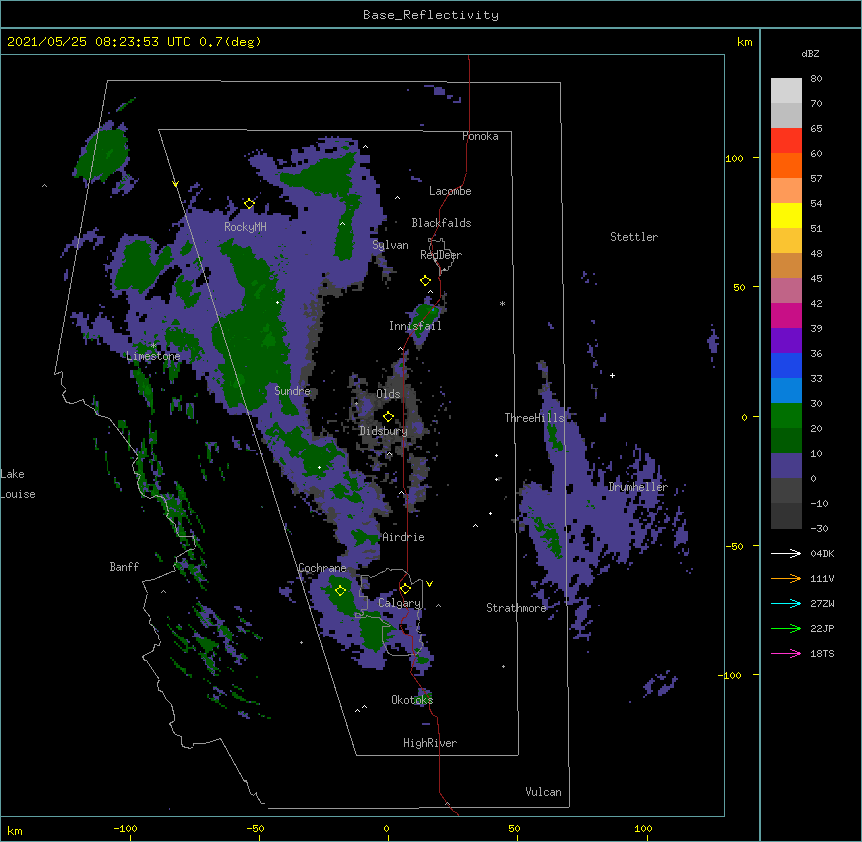Click the yellow station marker south of RedDeer
The height and width of the screenshot is (842, 862).
click(425, 281)
